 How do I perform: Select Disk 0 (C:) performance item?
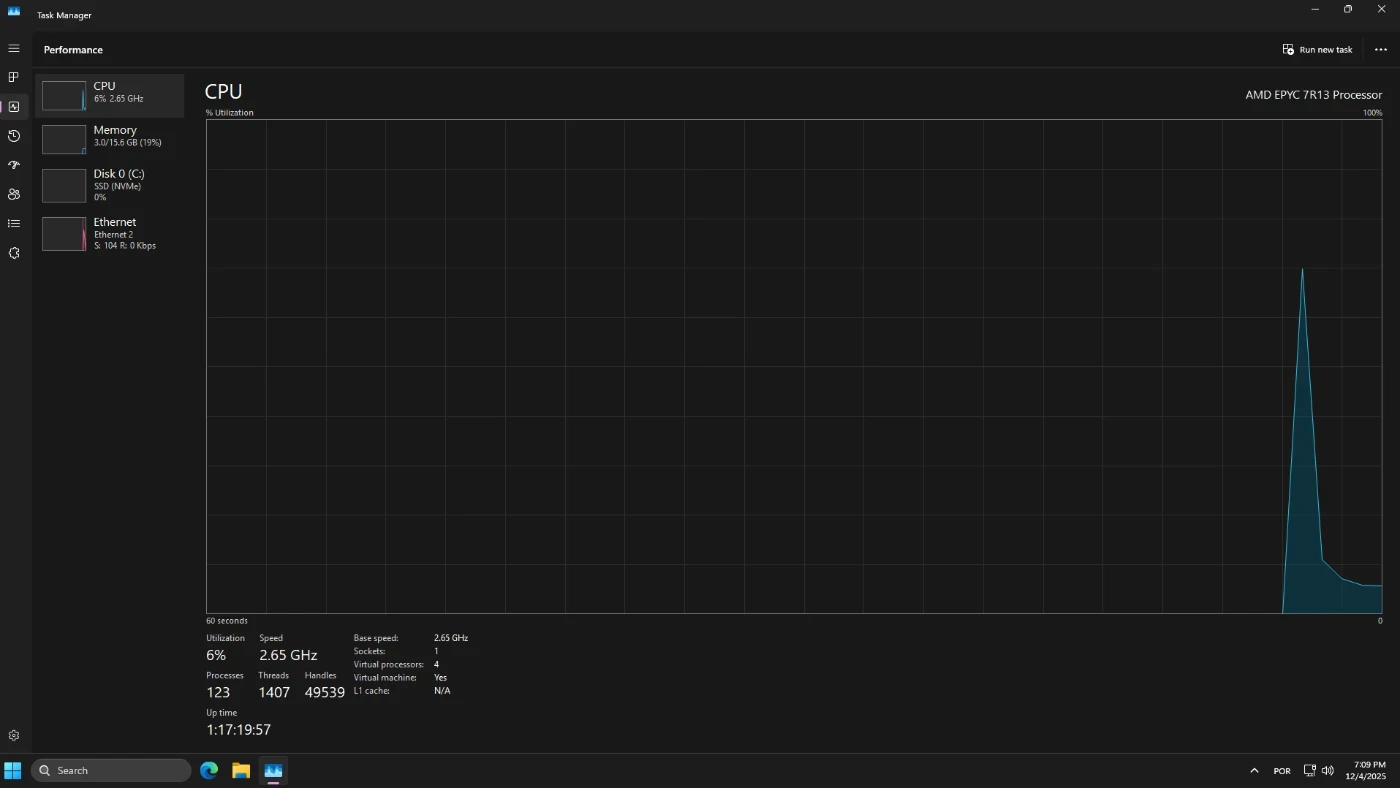[x=110, y=185]
